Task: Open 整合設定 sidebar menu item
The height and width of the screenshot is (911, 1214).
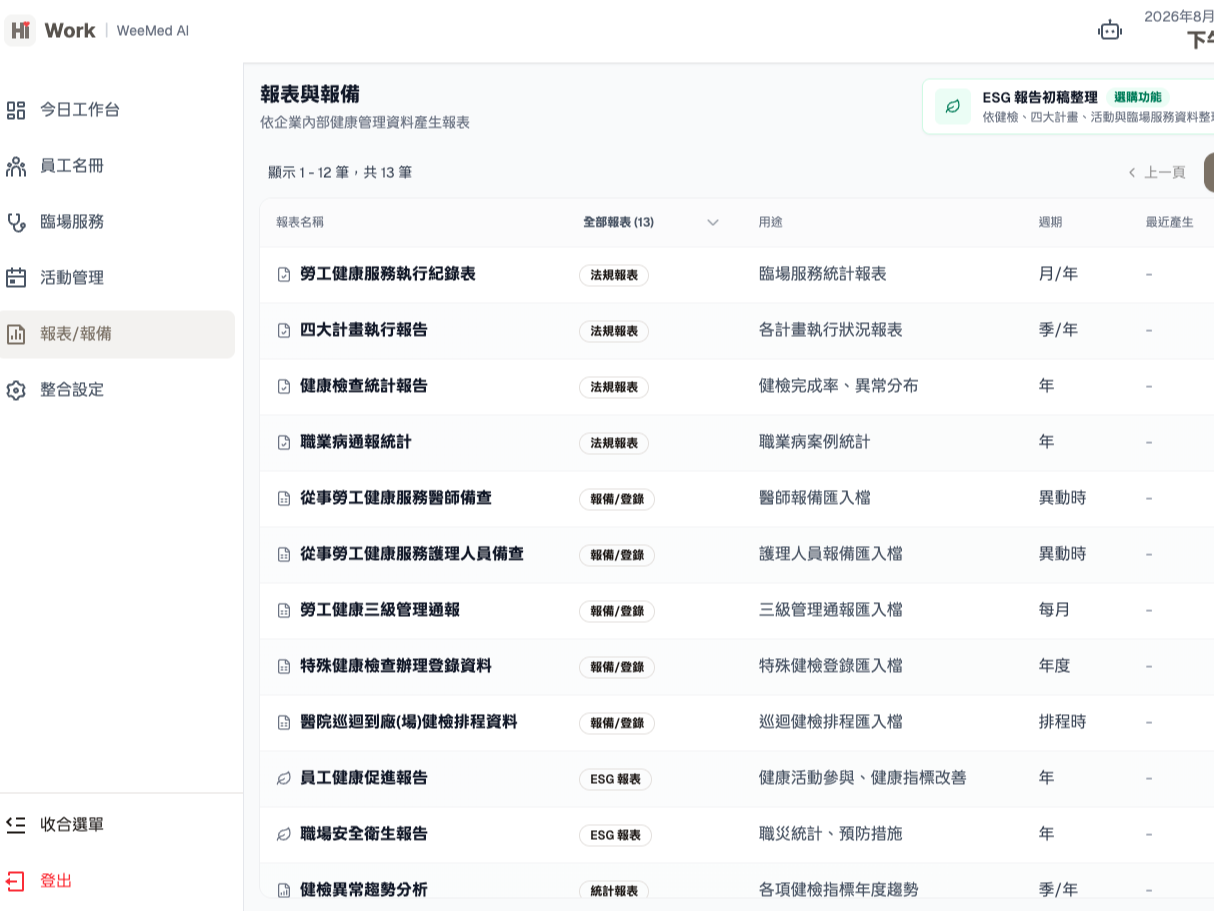Action: (118, 390)
